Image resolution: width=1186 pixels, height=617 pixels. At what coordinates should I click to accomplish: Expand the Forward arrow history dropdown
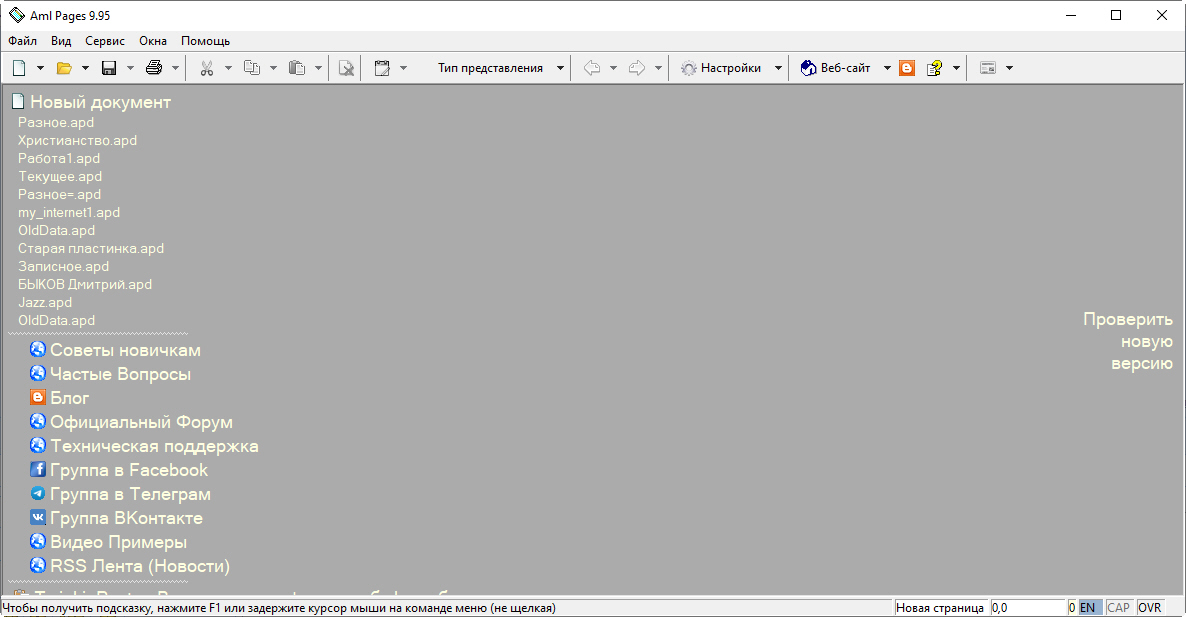(658, 68)
